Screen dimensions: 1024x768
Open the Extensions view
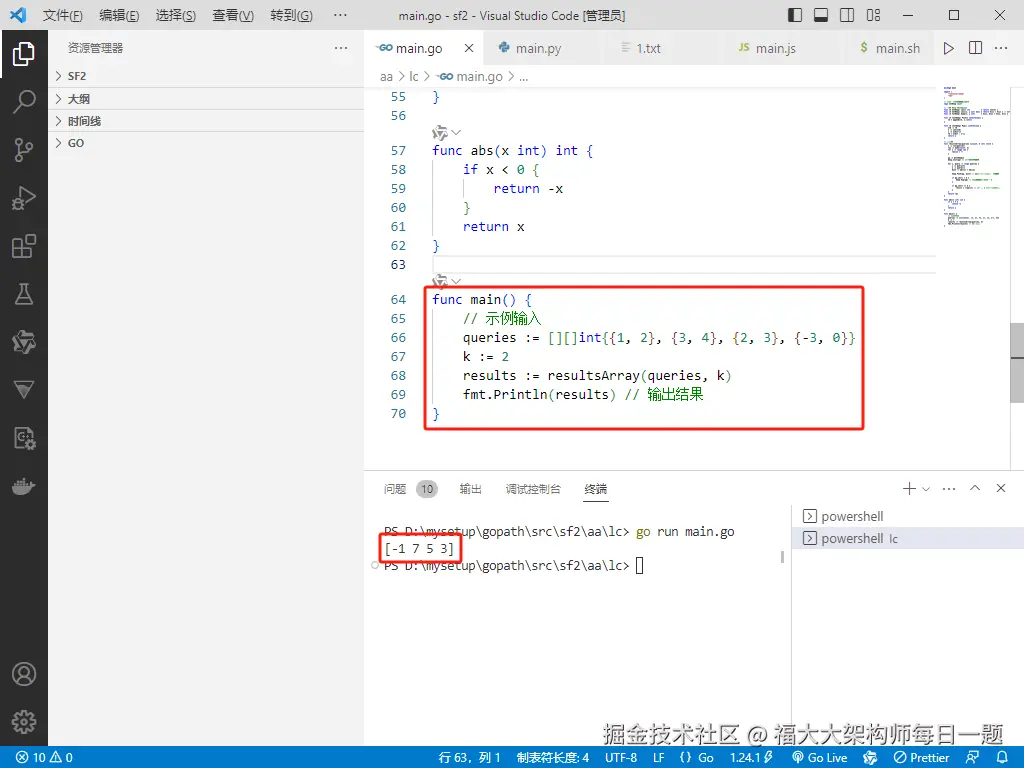[24, 246]
